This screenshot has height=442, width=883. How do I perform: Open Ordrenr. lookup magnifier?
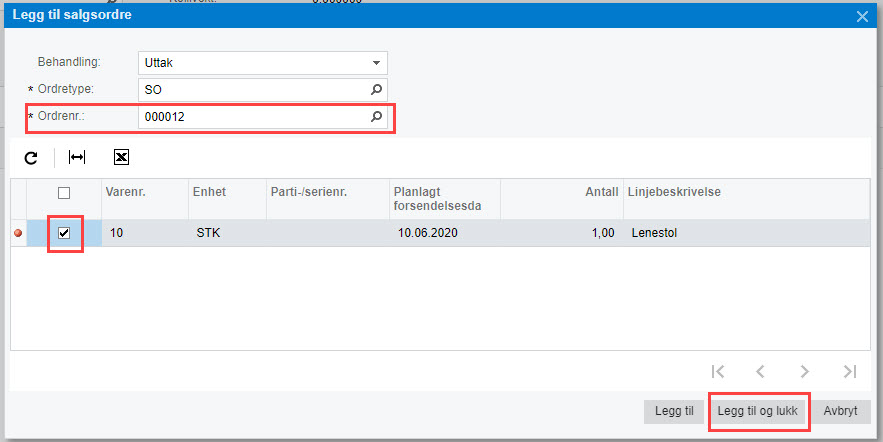376,116
